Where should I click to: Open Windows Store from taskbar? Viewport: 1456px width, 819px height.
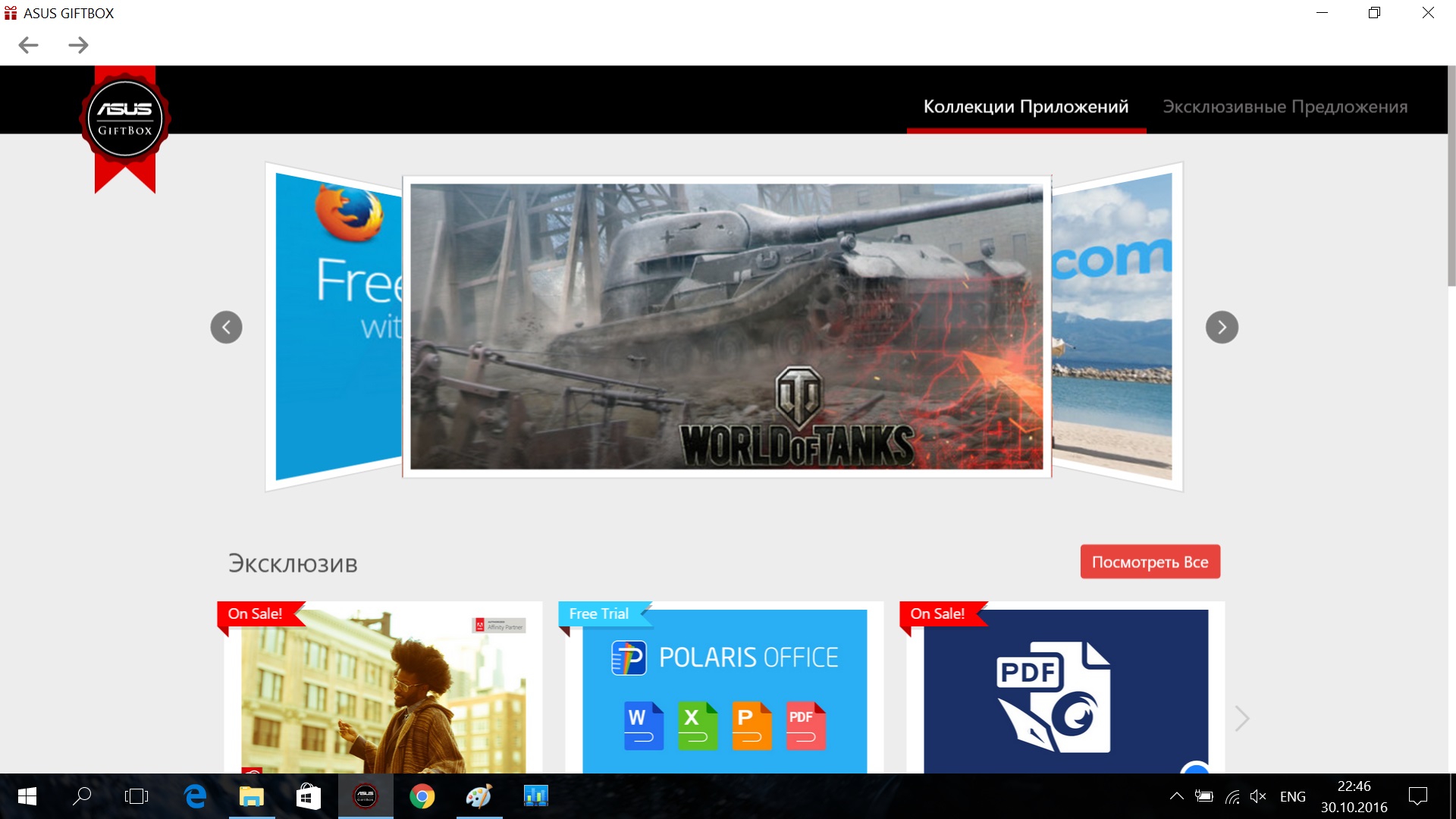click(x=308, y=796)
